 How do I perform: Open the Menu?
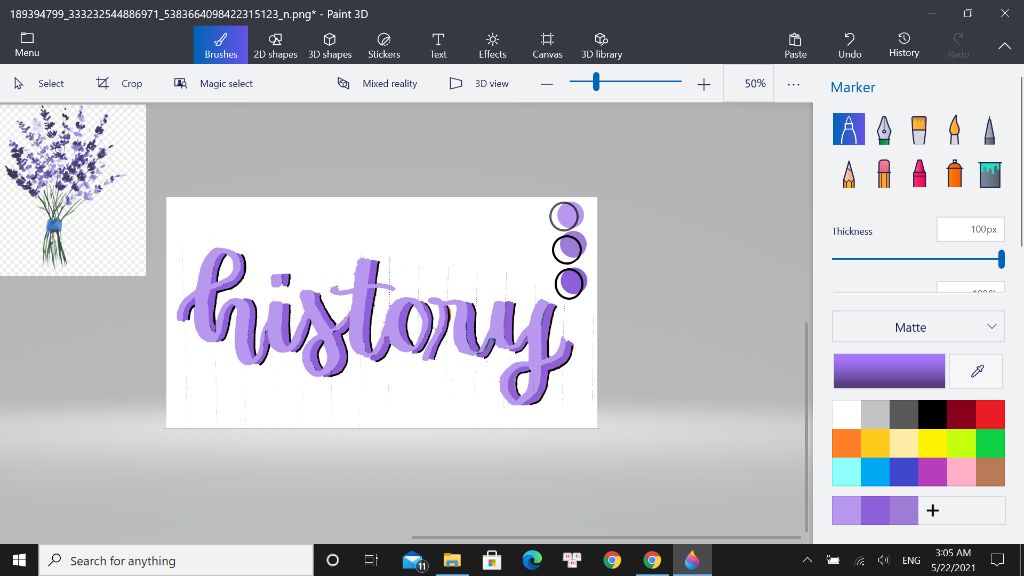pyautogui.click(x=27, y=44)
